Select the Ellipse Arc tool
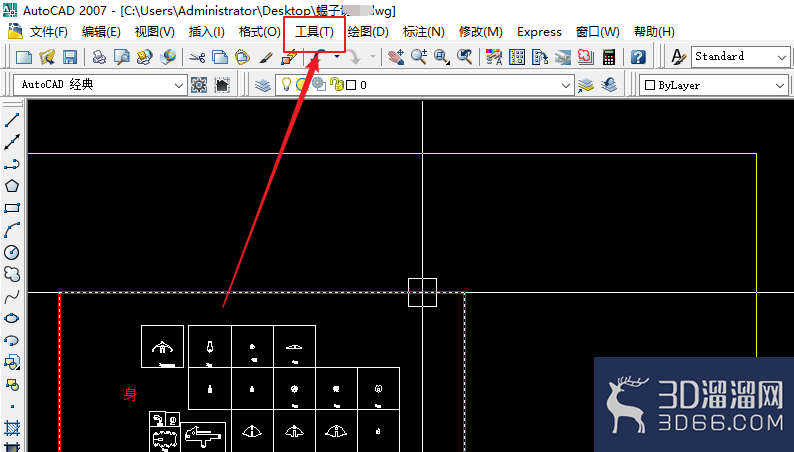The image size is (794, 452). tap(12, 340)
